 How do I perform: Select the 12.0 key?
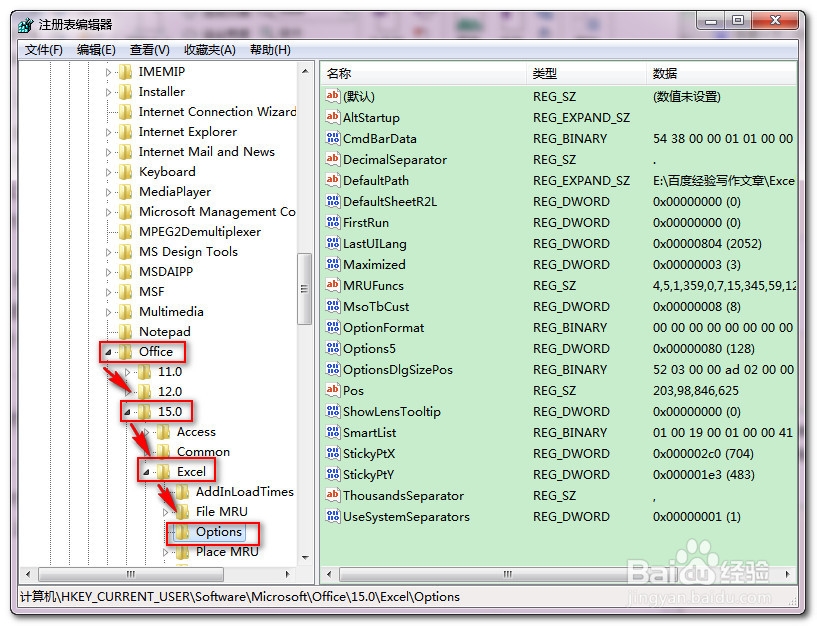tap(170, 391)
